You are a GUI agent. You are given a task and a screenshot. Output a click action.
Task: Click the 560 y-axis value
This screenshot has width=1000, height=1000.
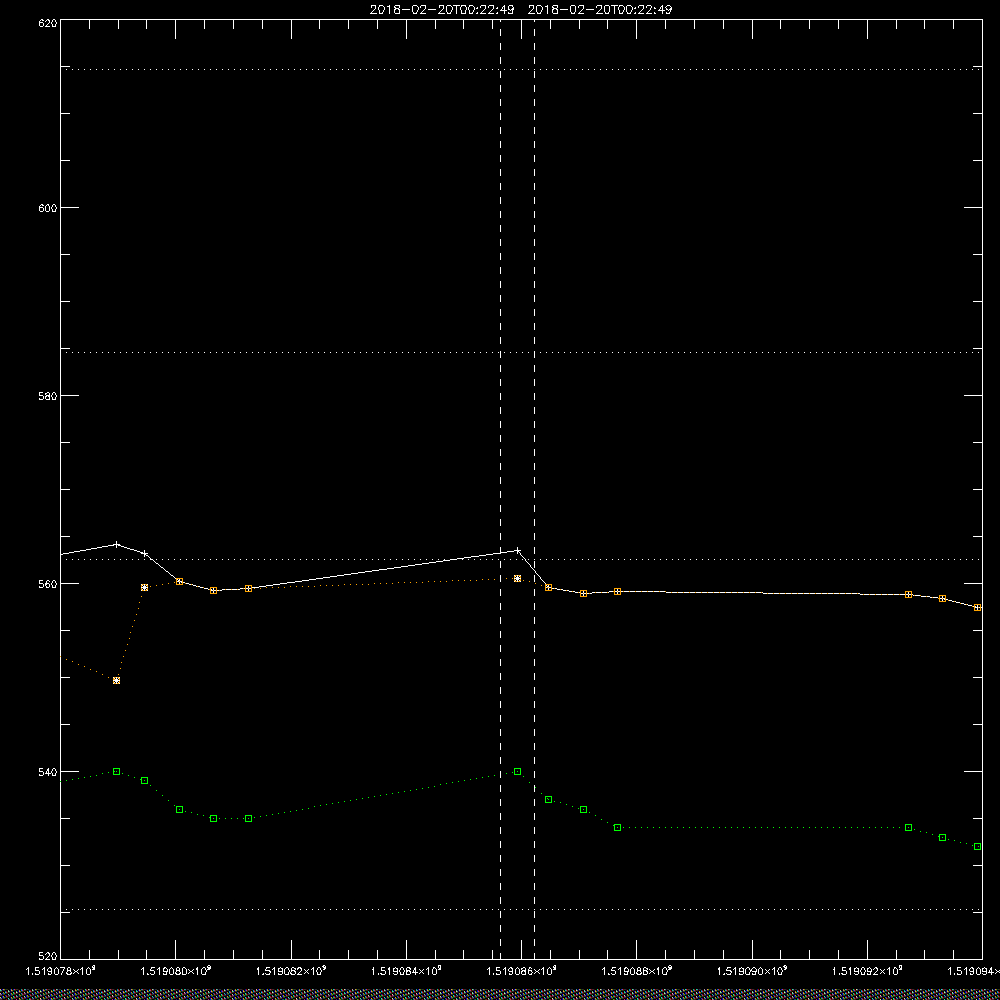point(48,584)
